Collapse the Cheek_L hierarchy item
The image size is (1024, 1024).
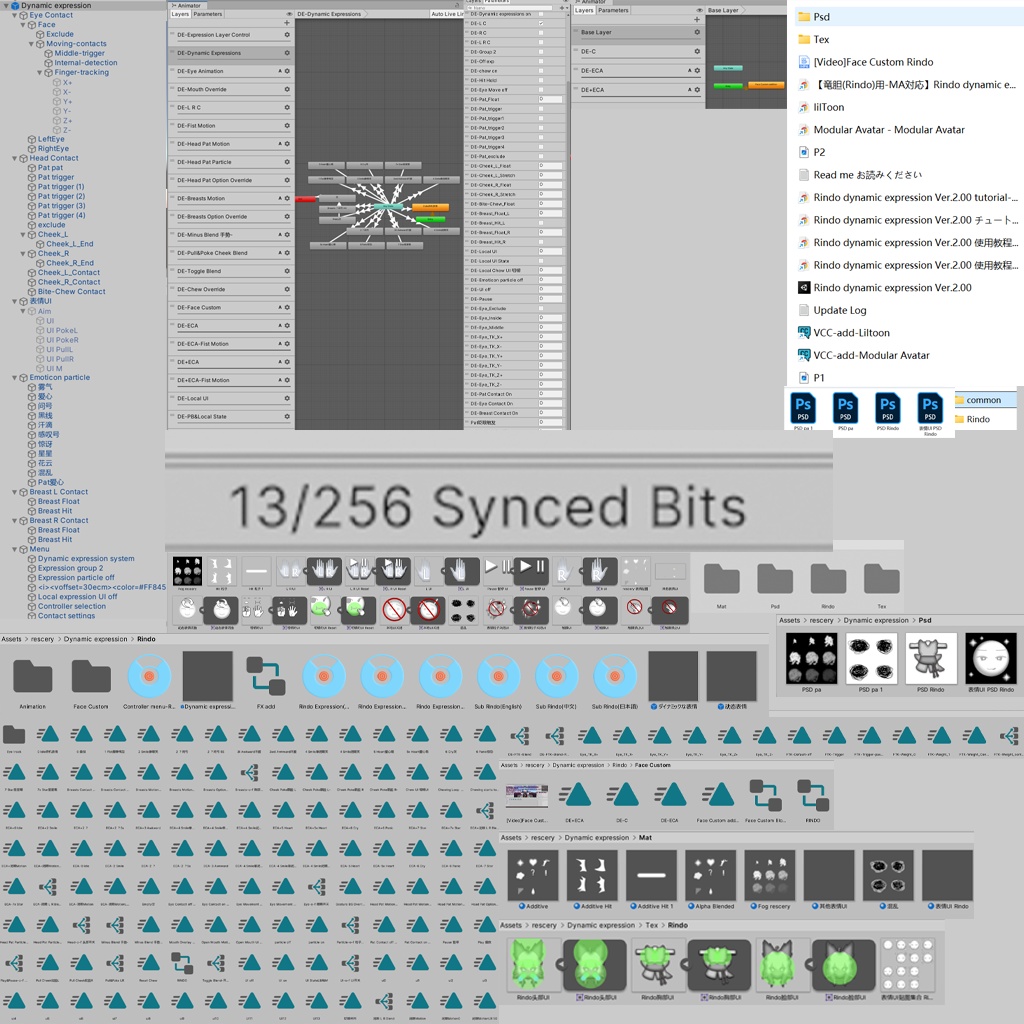23,234
